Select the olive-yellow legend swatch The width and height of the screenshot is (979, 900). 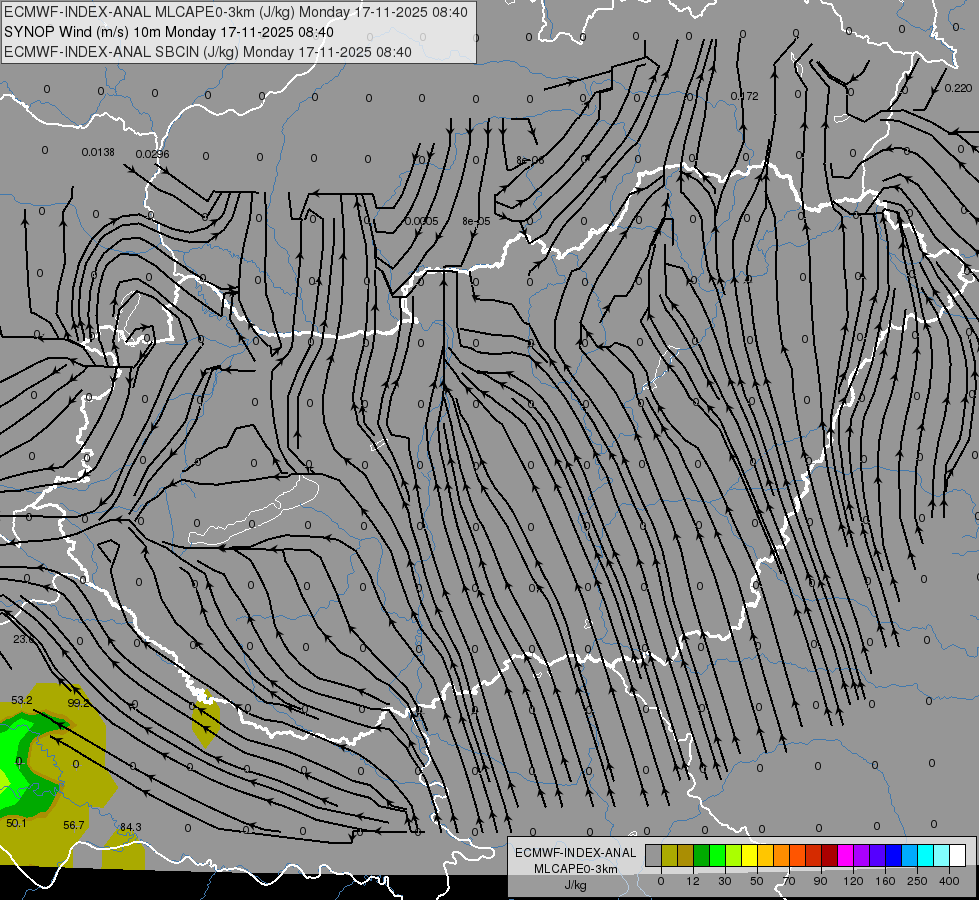pyautogui.click(x=669, y=855)
